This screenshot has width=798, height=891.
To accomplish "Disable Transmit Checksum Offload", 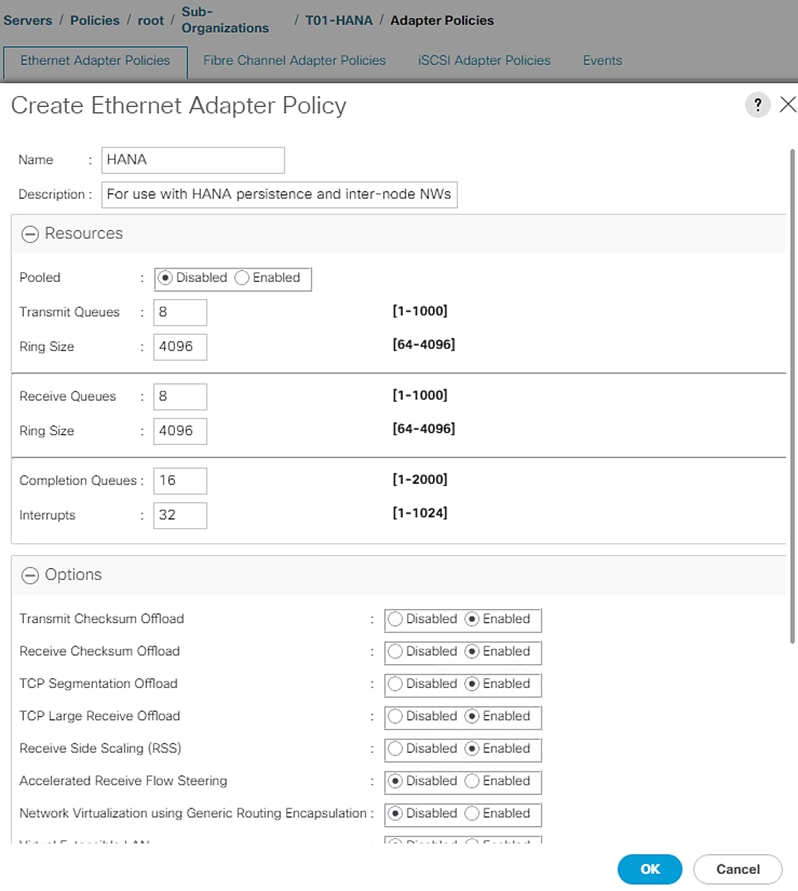I will click(396, 619).
